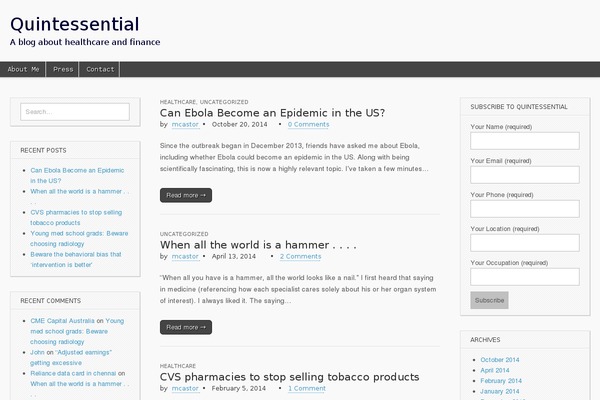This screenshot has width=600, height=400.
Task: Open Reliance data card in chennai link
Action: [73, 373]
